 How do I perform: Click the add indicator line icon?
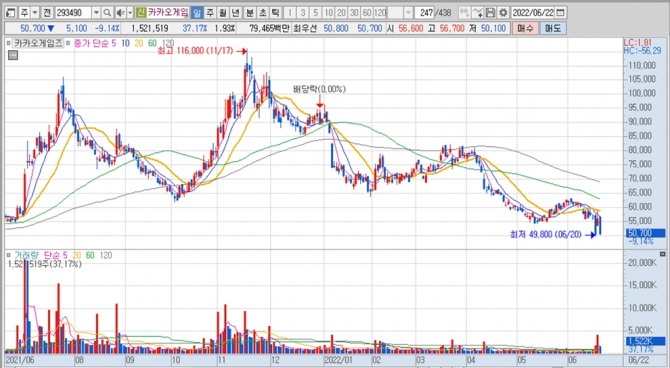click(x=478, y=13)
